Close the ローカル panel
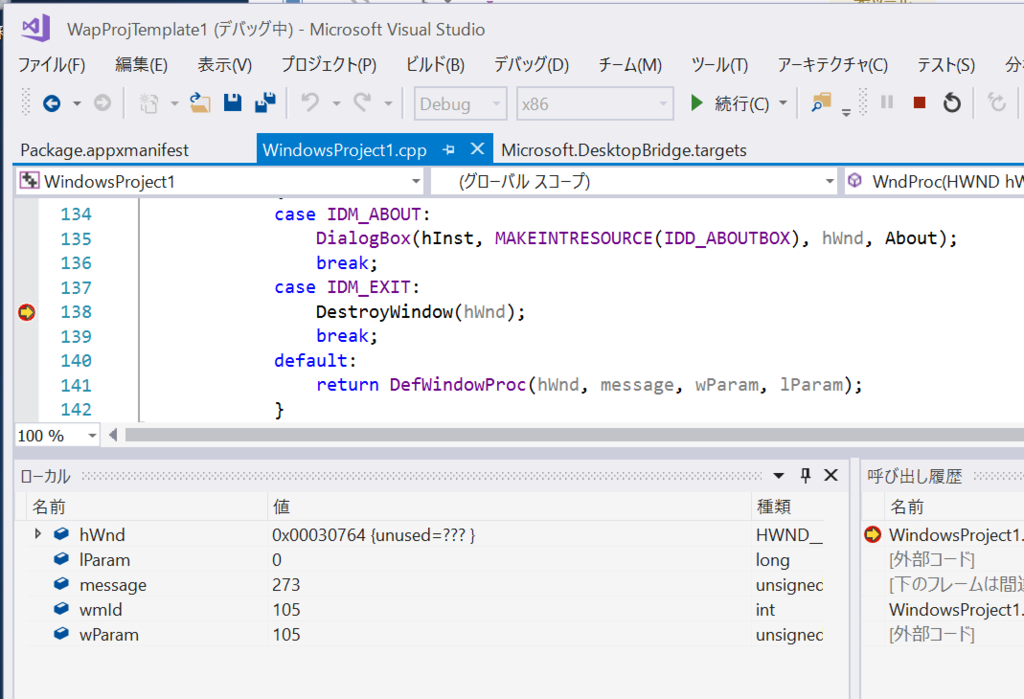Viewport: 1024px width, 699px height. pyautogui.click(x=831, y=476)
